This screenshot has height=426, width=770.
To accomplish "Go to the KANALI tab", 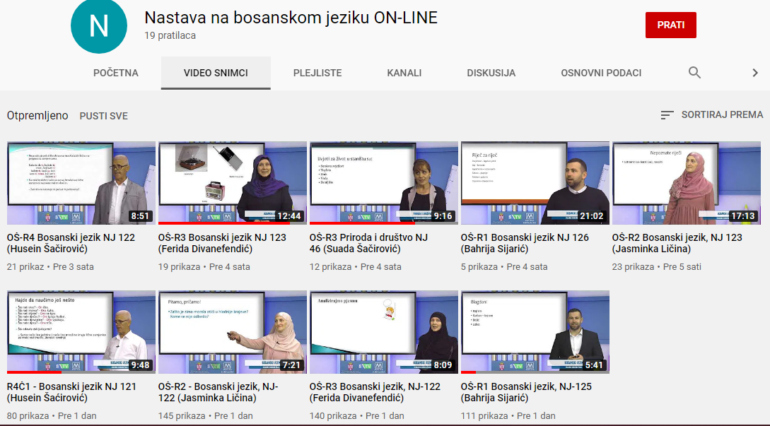I will [x=404, y=73].
